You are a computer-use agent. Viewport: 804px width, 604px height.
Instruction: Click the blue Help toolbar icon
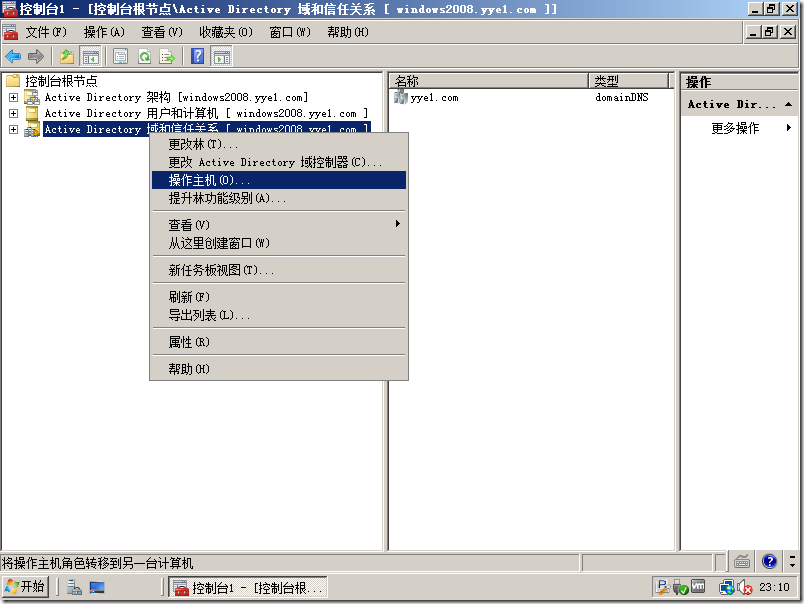197,56
